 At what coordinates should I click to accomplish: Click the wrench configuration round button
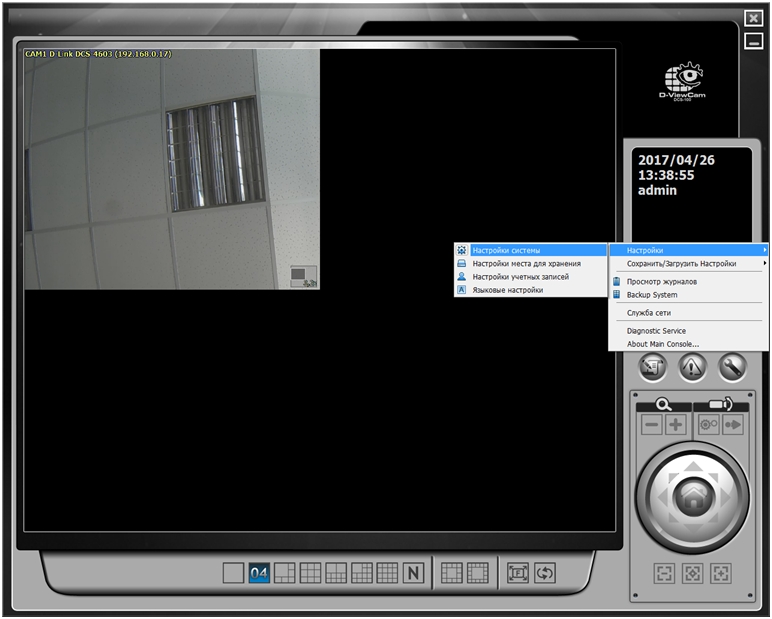point(732,367)
